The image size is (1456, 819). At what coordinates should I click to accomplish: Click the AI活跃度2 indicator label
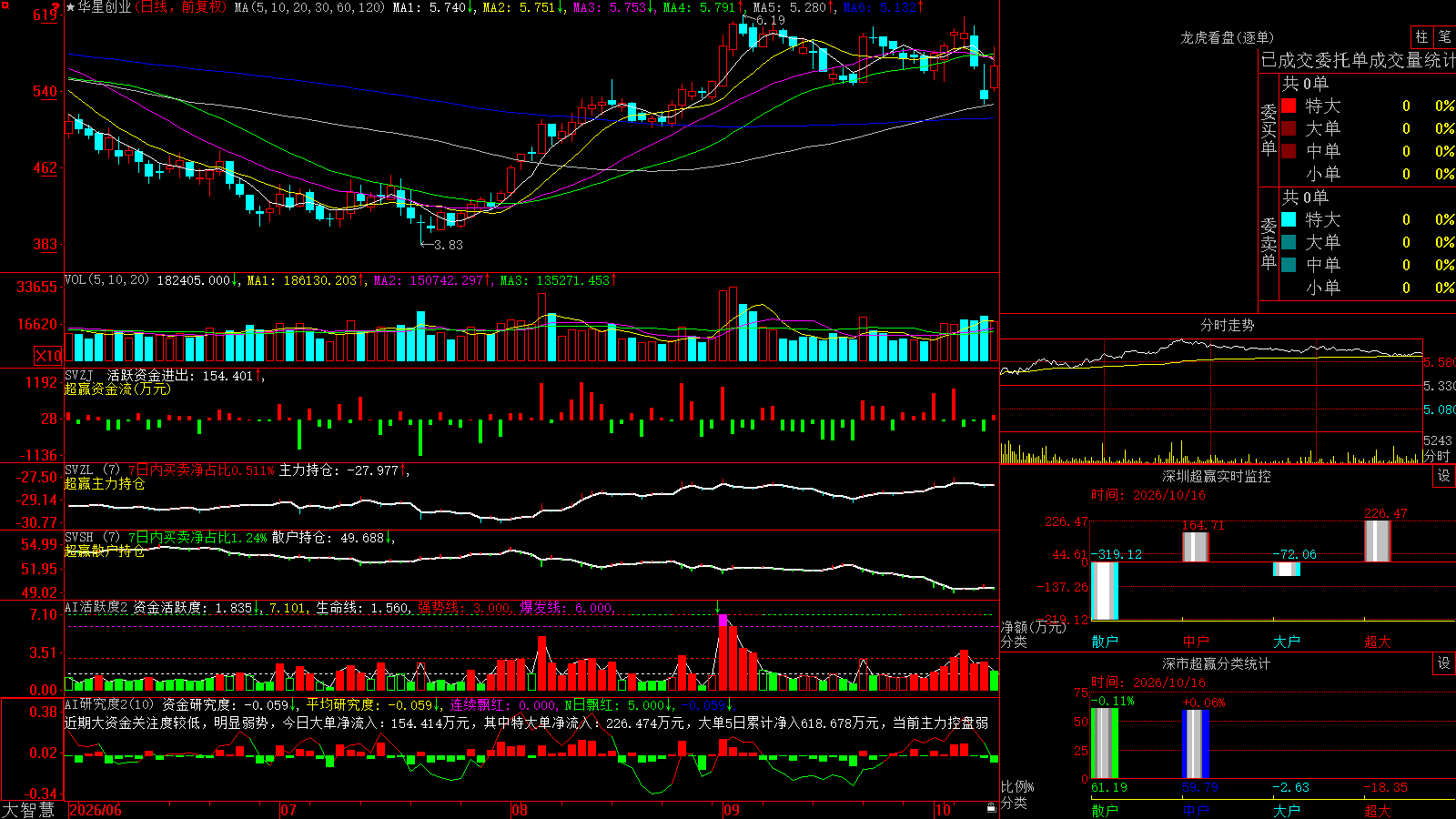[x=96, y=607]
